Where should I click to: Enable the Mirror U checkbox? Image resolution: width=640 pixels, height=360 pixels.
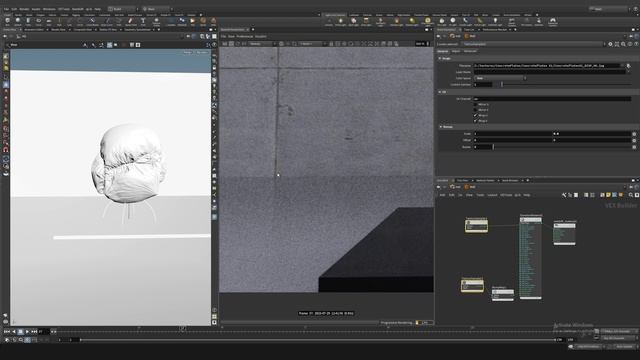(475, 104)
